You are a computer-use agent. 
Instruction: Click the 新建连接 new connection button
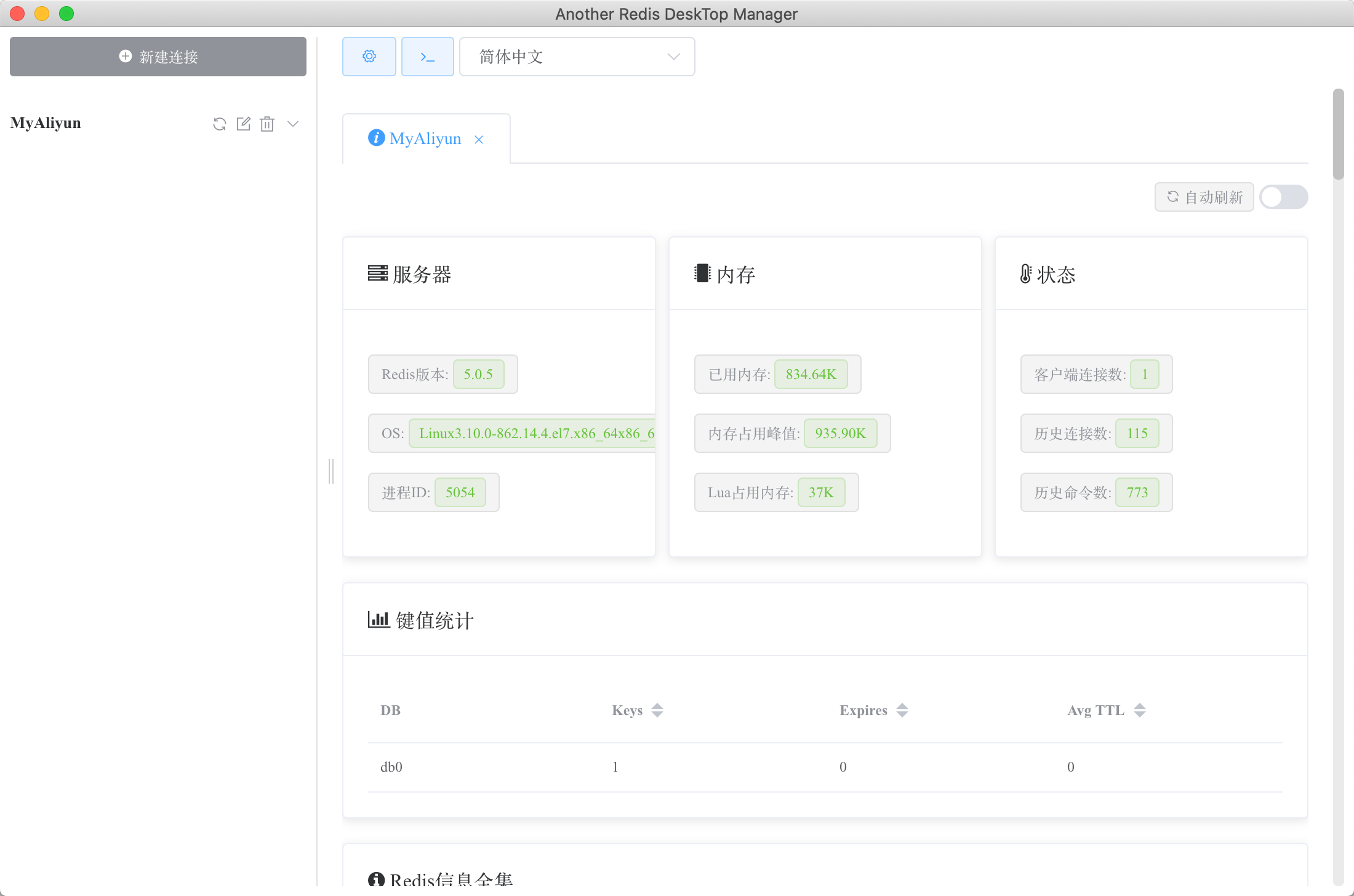point(158,57)
